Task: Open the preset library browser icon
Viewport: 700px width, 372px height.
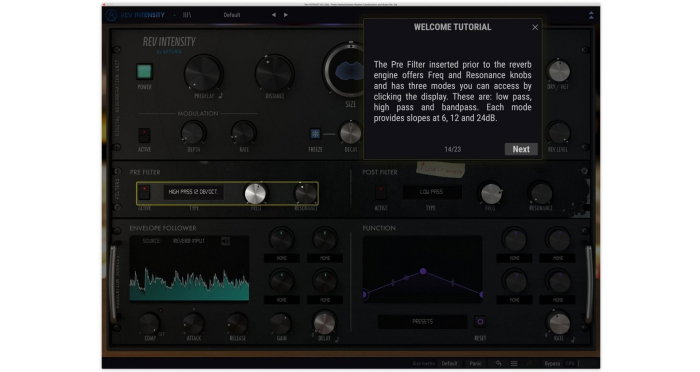Action: point(187,15)
